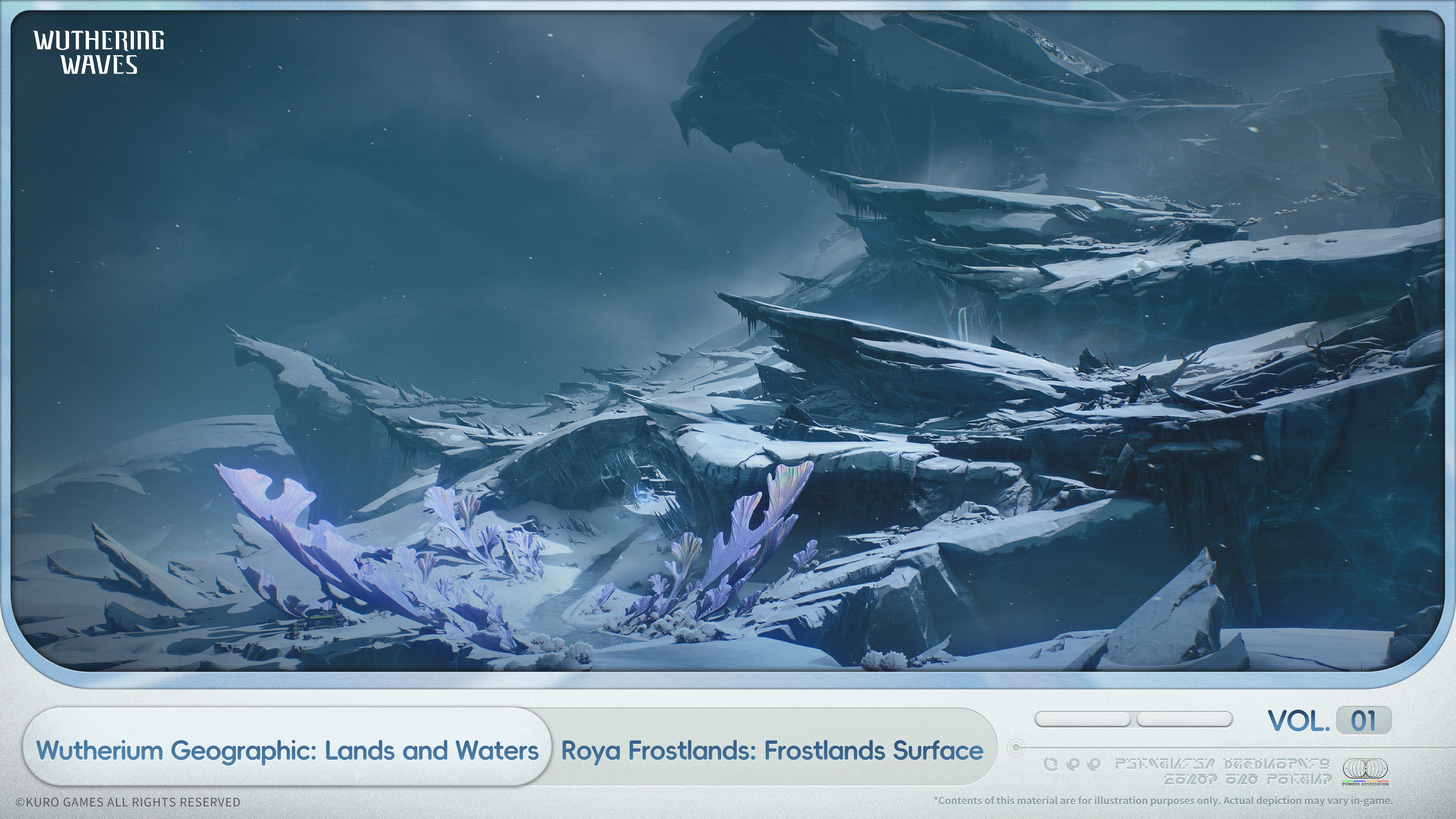Switch to Roya Frostlands: Frostlands Surface tab
The image size is (1456, 819).
point(772,751)
